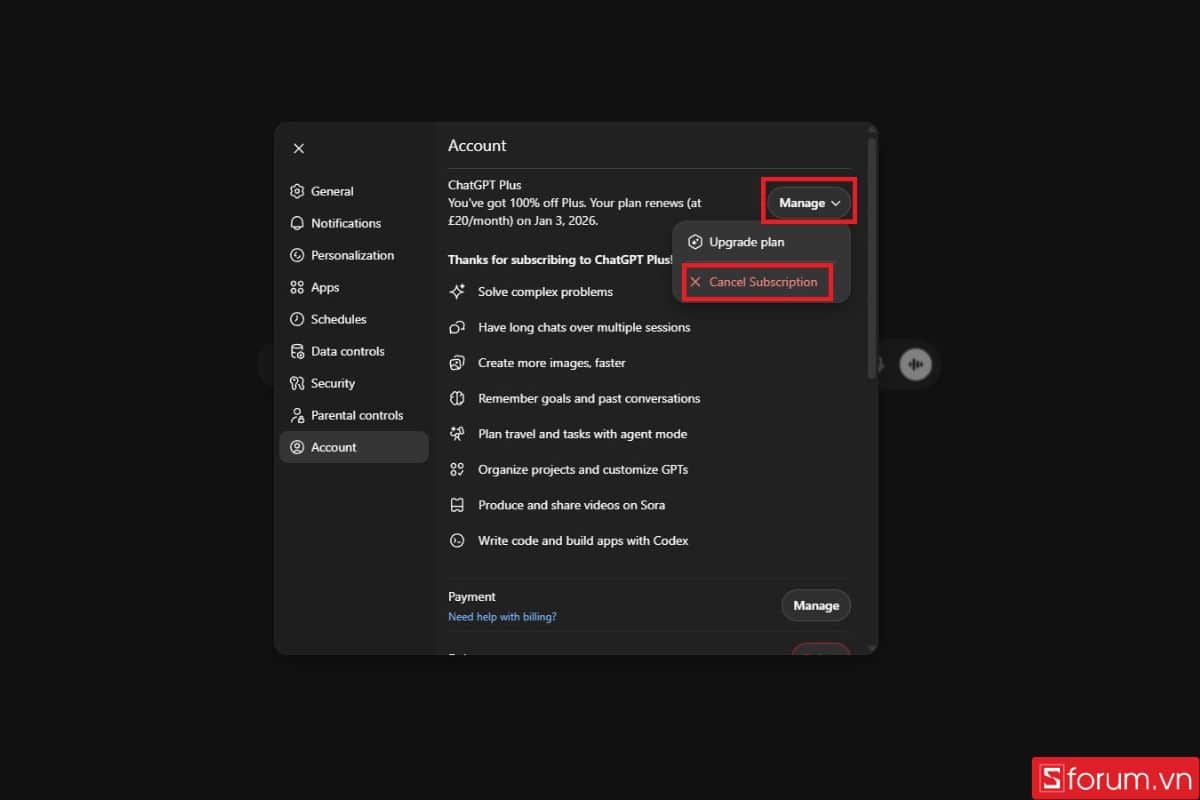Click the brain icon for Remember goals
This screenshot has width=1200, height=800.
click(x=457, y=398)
